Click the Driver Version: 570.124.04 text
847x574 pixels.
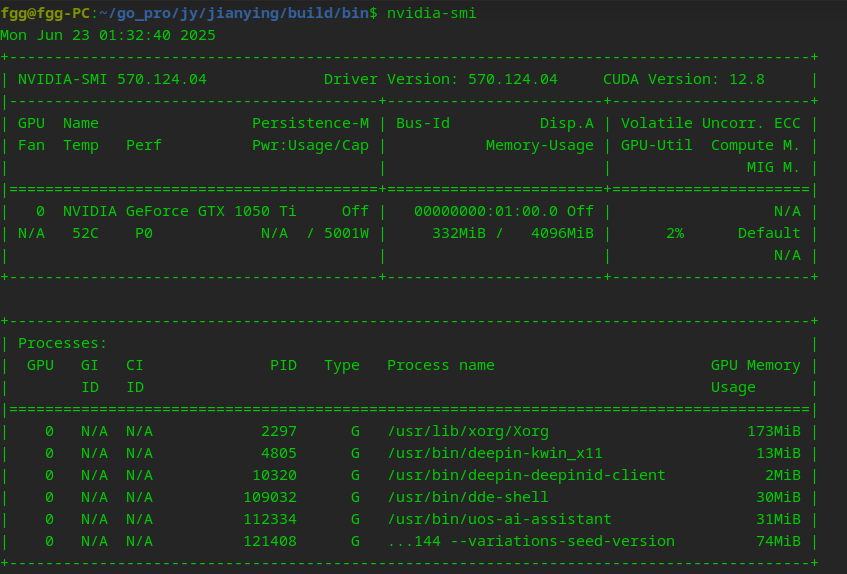pyautogui.click(x=441, y=79)
